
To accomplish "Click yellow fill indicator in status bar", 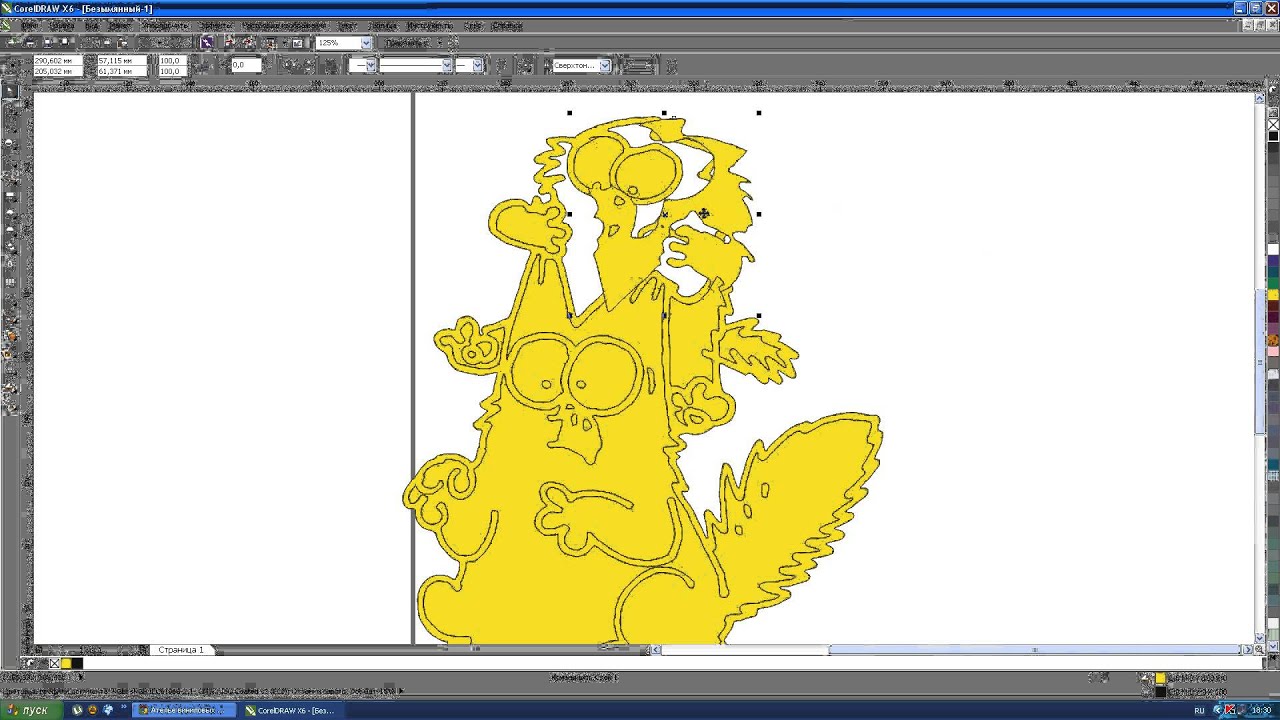I will pos(1160,678).
